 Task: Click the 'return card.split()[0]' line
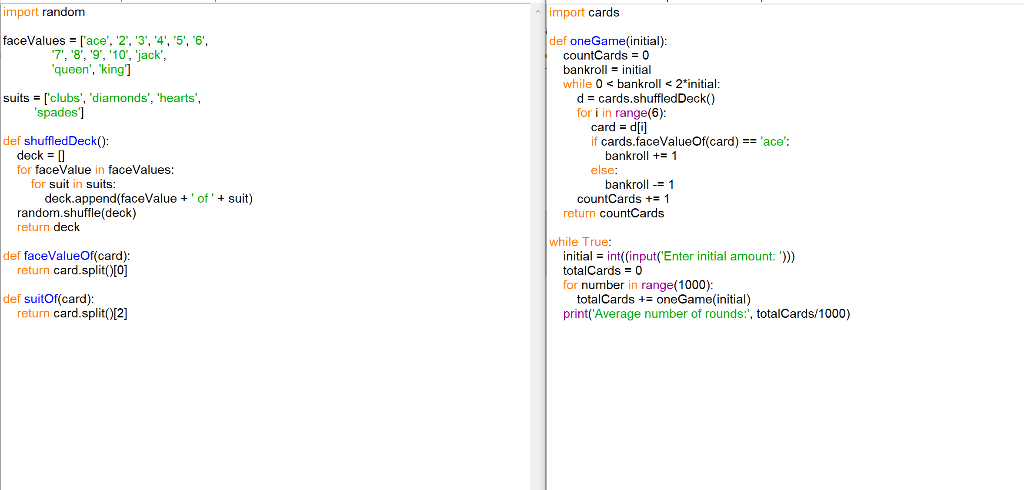click(x=72, y=270)
